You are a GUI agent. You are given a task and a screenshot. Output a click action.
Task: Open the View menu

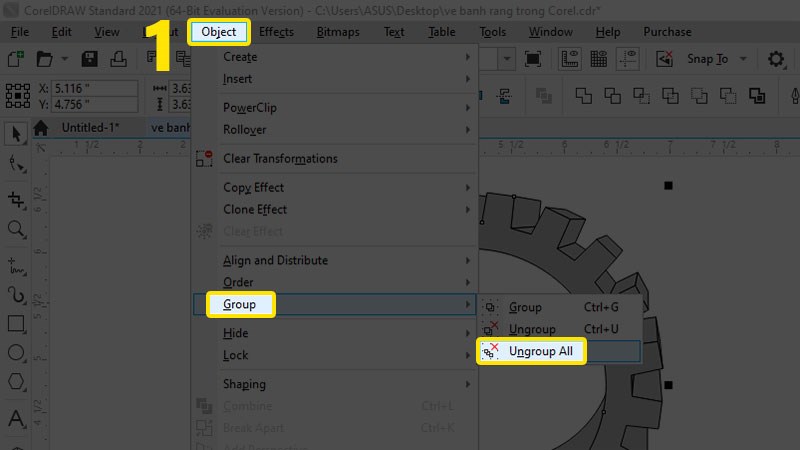click(x=107, y=32)
